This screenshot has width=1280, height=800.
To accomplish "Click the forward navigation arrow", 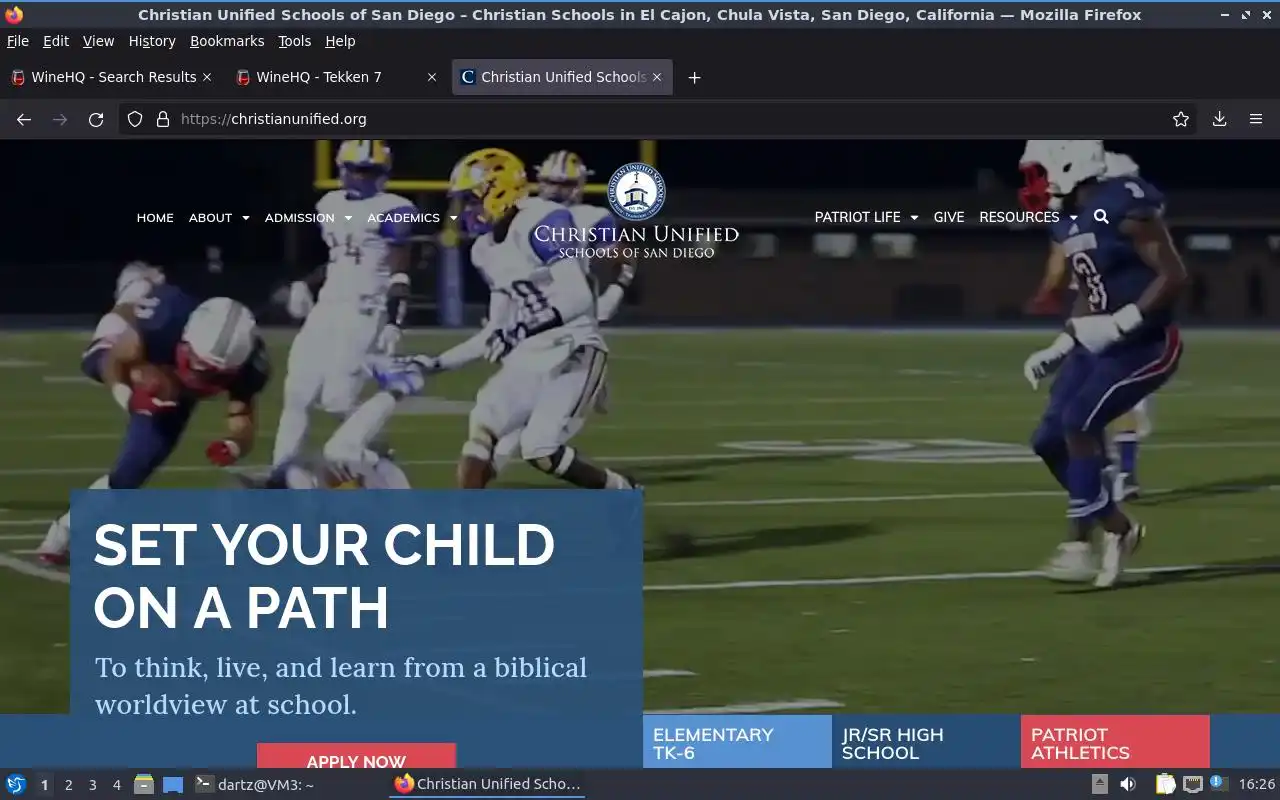I will pos(60,119).
